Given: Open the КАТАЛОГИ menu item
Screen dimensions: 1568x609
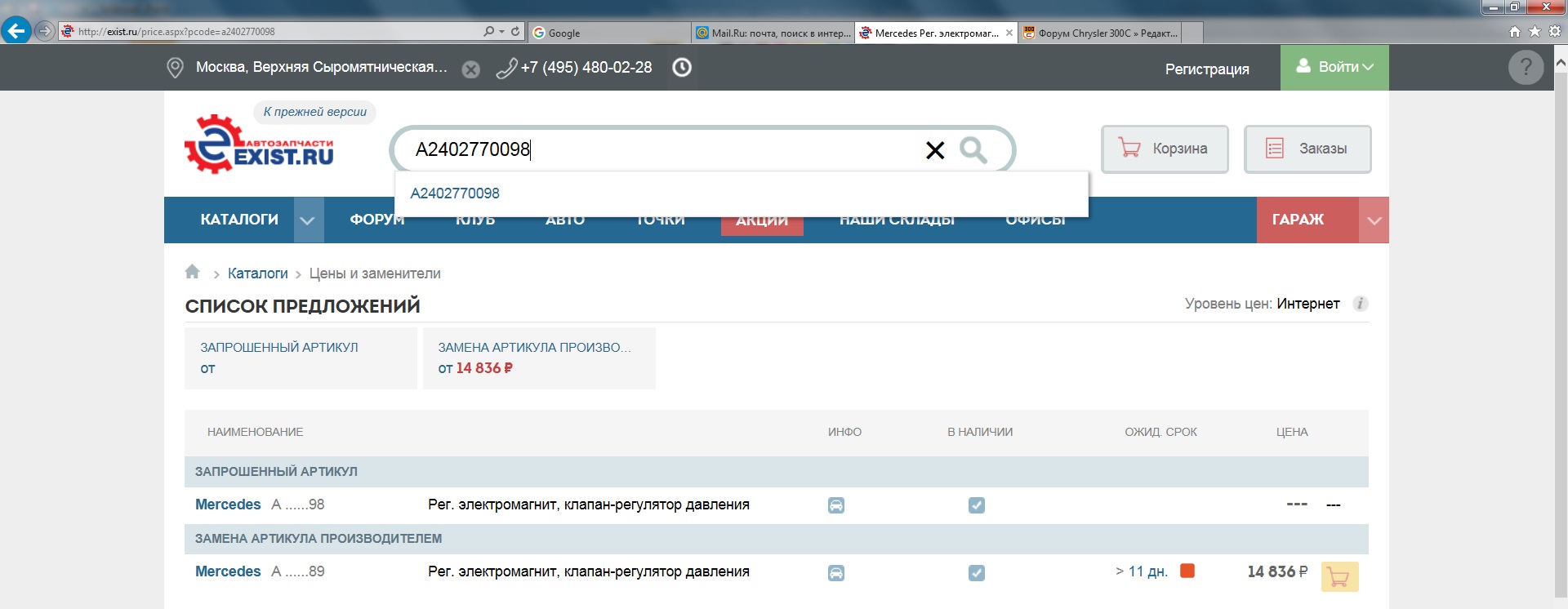Looking at the screenshot, I should point(239,220).
